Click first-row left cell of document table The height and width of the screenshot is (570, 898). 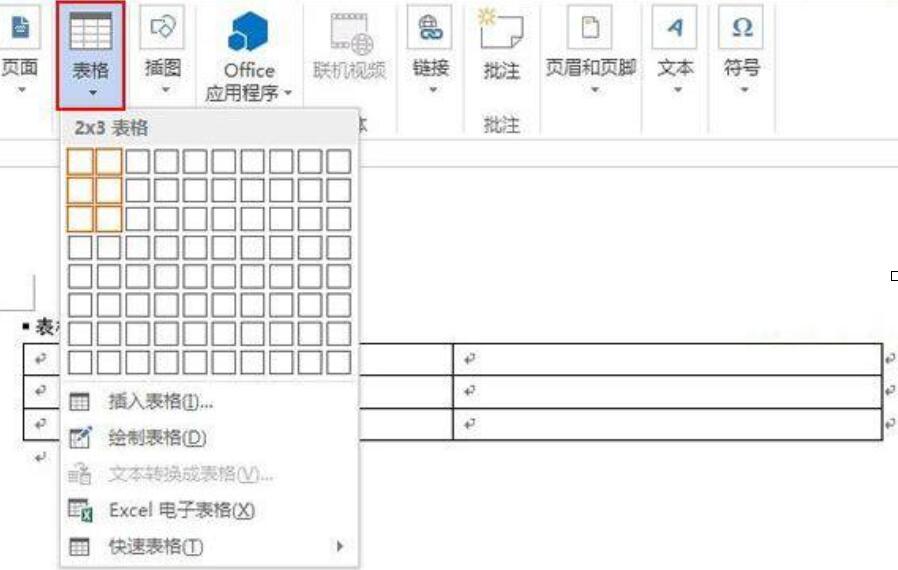pos(41,359)
